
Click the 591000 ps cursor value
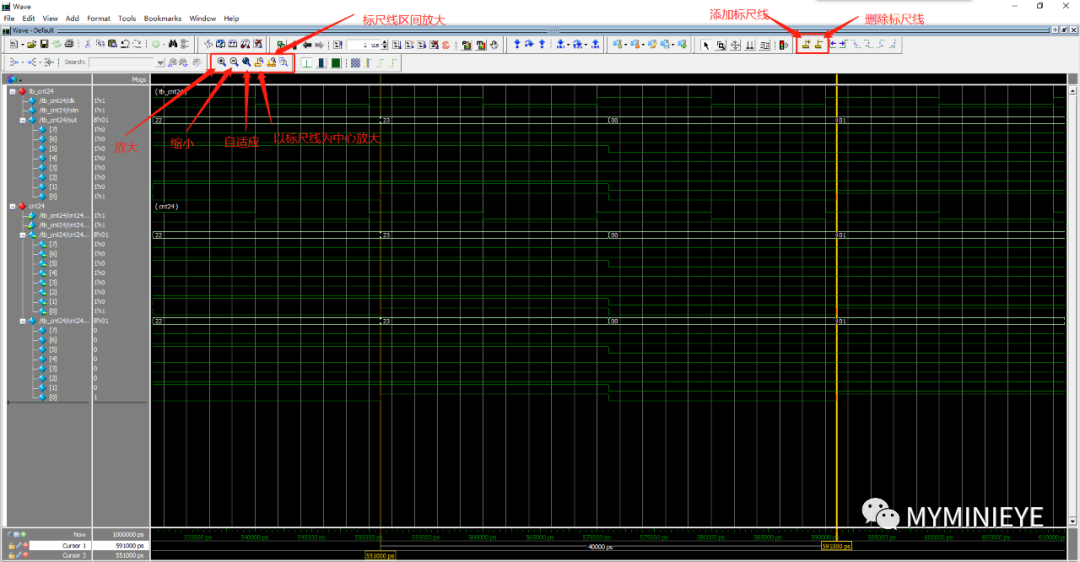point(129,545)
